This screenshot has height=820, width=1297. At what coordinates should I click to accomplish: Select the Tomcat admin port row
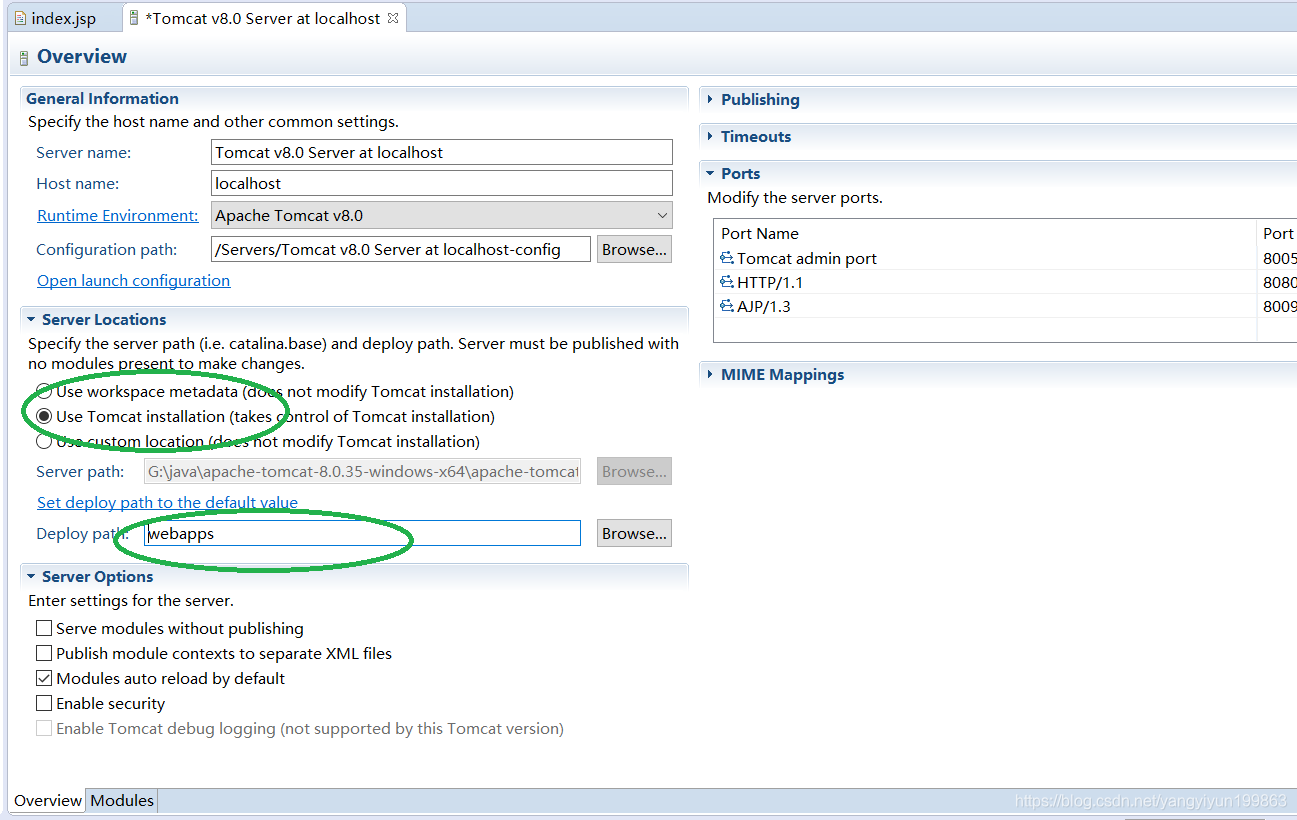tap(1004, 258)
